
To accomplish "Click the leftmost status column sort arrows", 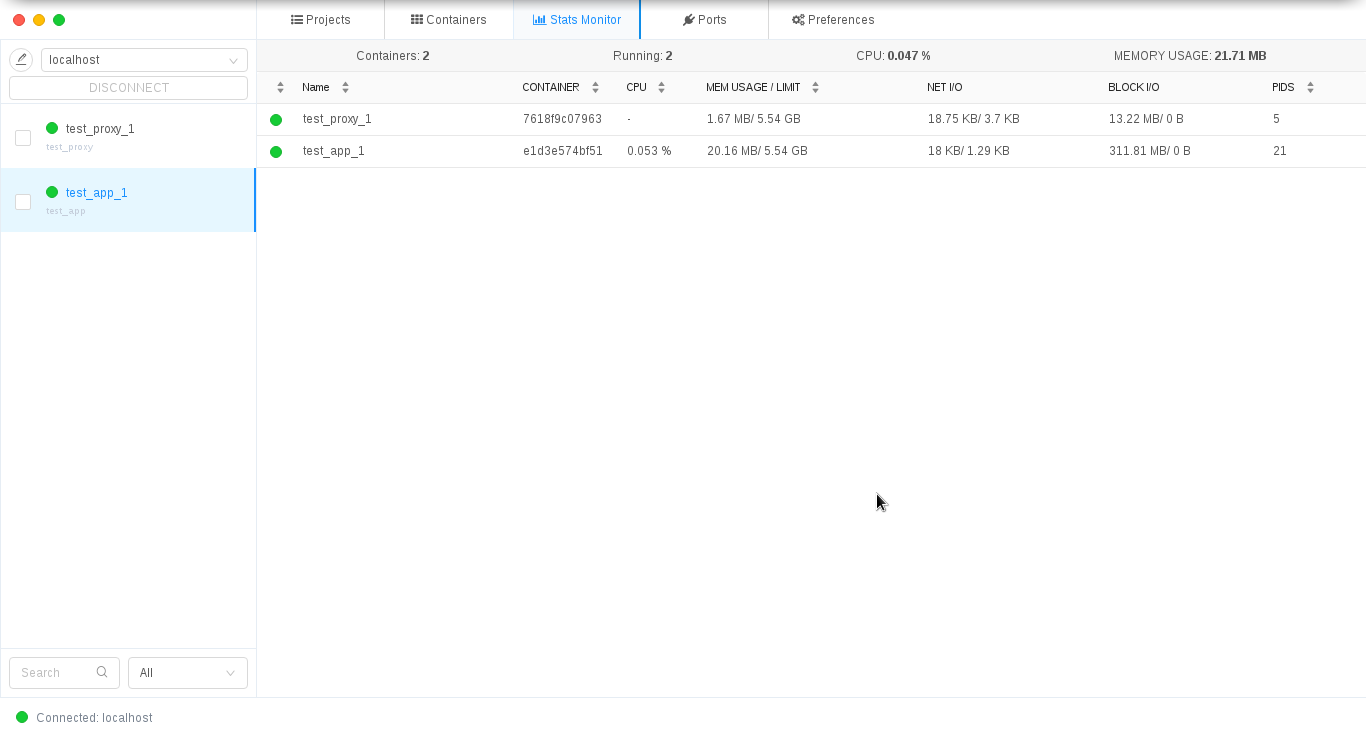I will click(280, 88).
